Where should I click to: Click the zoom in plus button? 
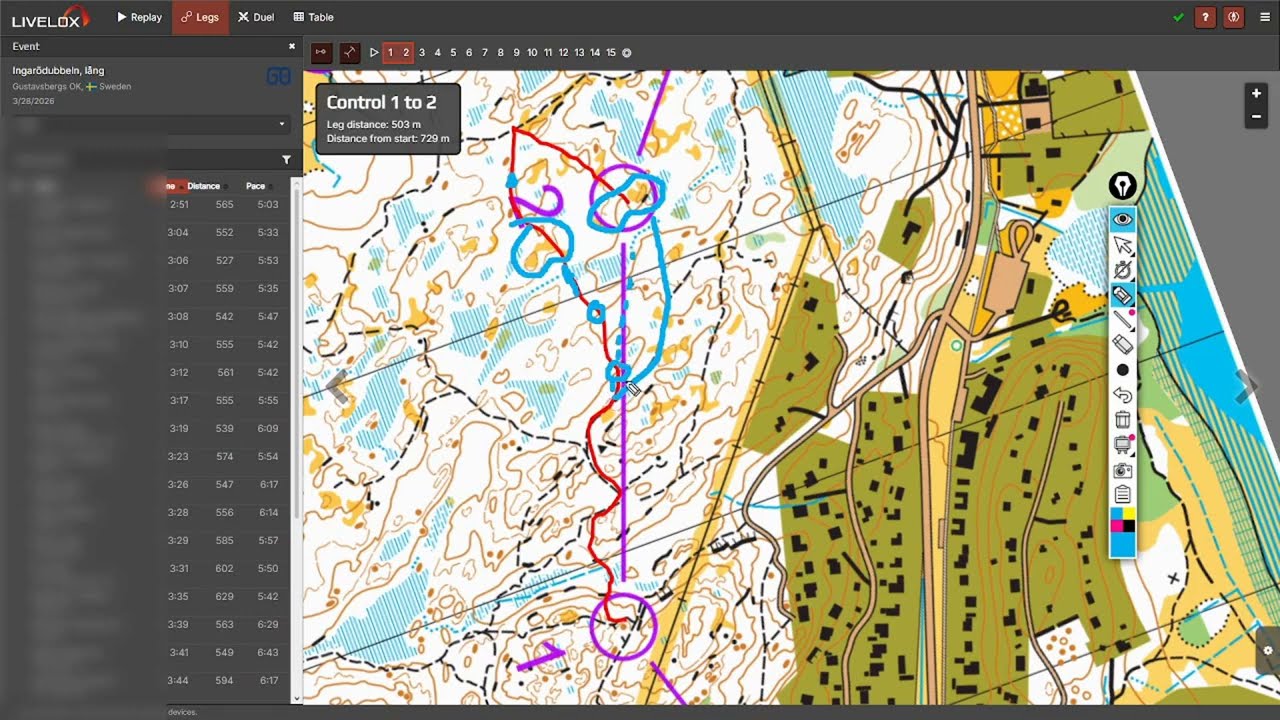click(x=1256, y=93)
